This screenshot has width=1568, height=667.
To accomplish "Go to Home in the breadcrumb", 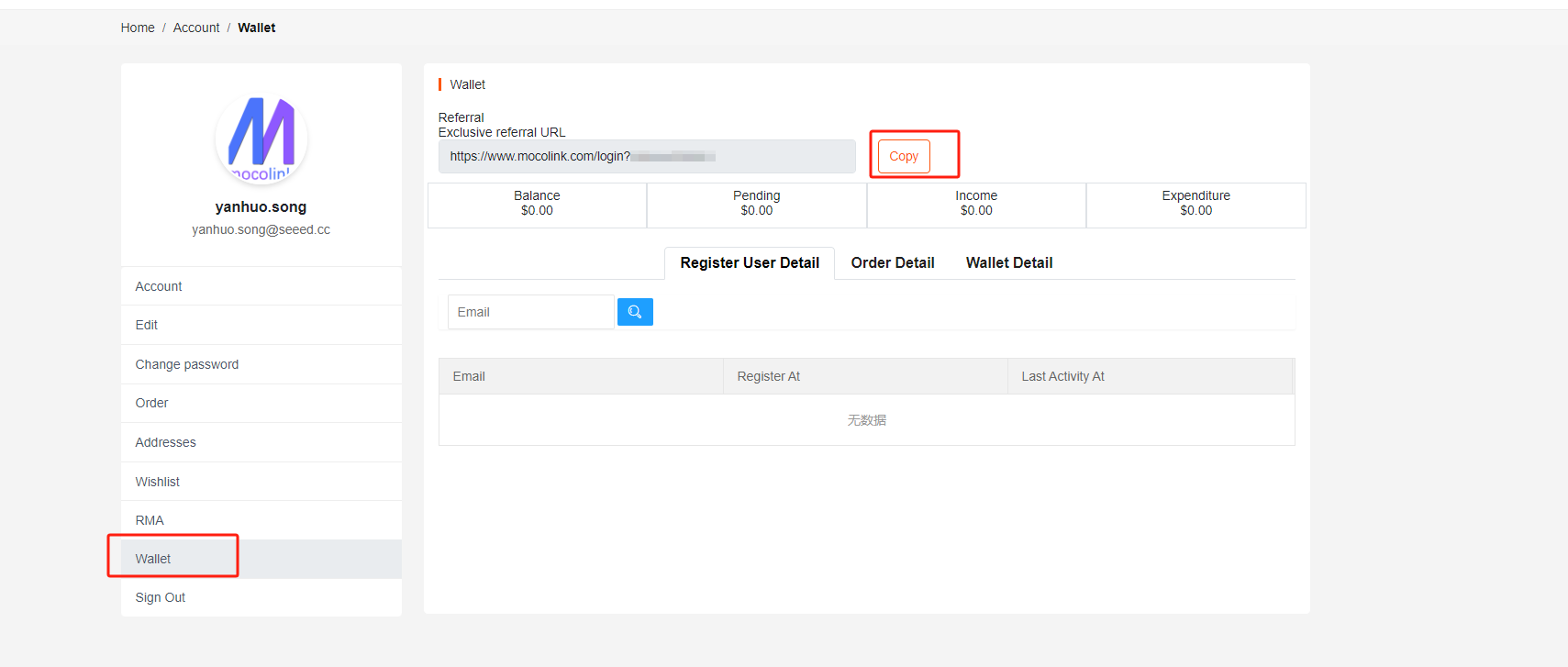I will (138, 28).
